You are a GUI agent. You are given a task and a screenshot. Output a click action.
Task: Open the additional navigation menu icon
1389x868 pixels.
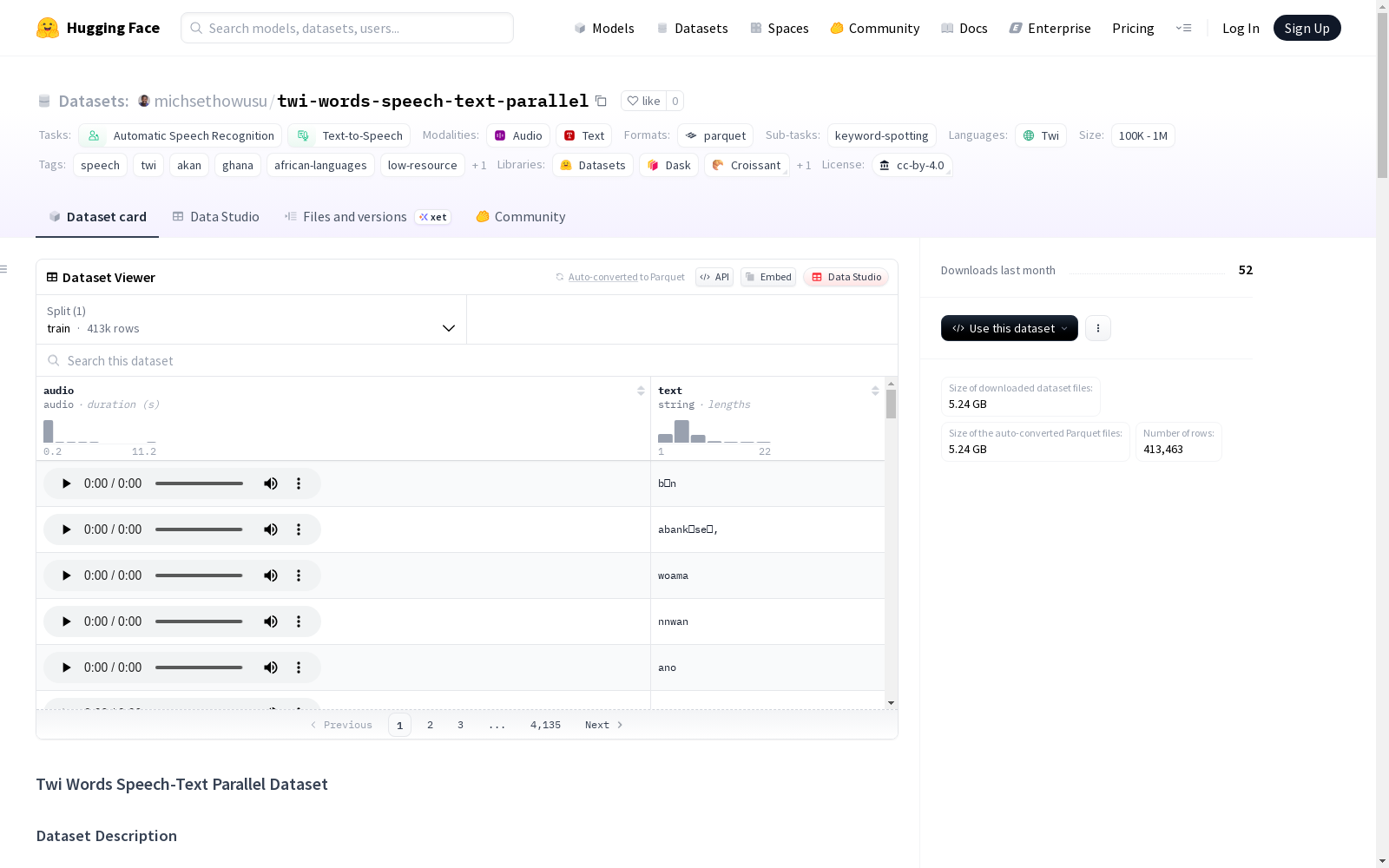pyautogui.click(x=1183, y=28)
